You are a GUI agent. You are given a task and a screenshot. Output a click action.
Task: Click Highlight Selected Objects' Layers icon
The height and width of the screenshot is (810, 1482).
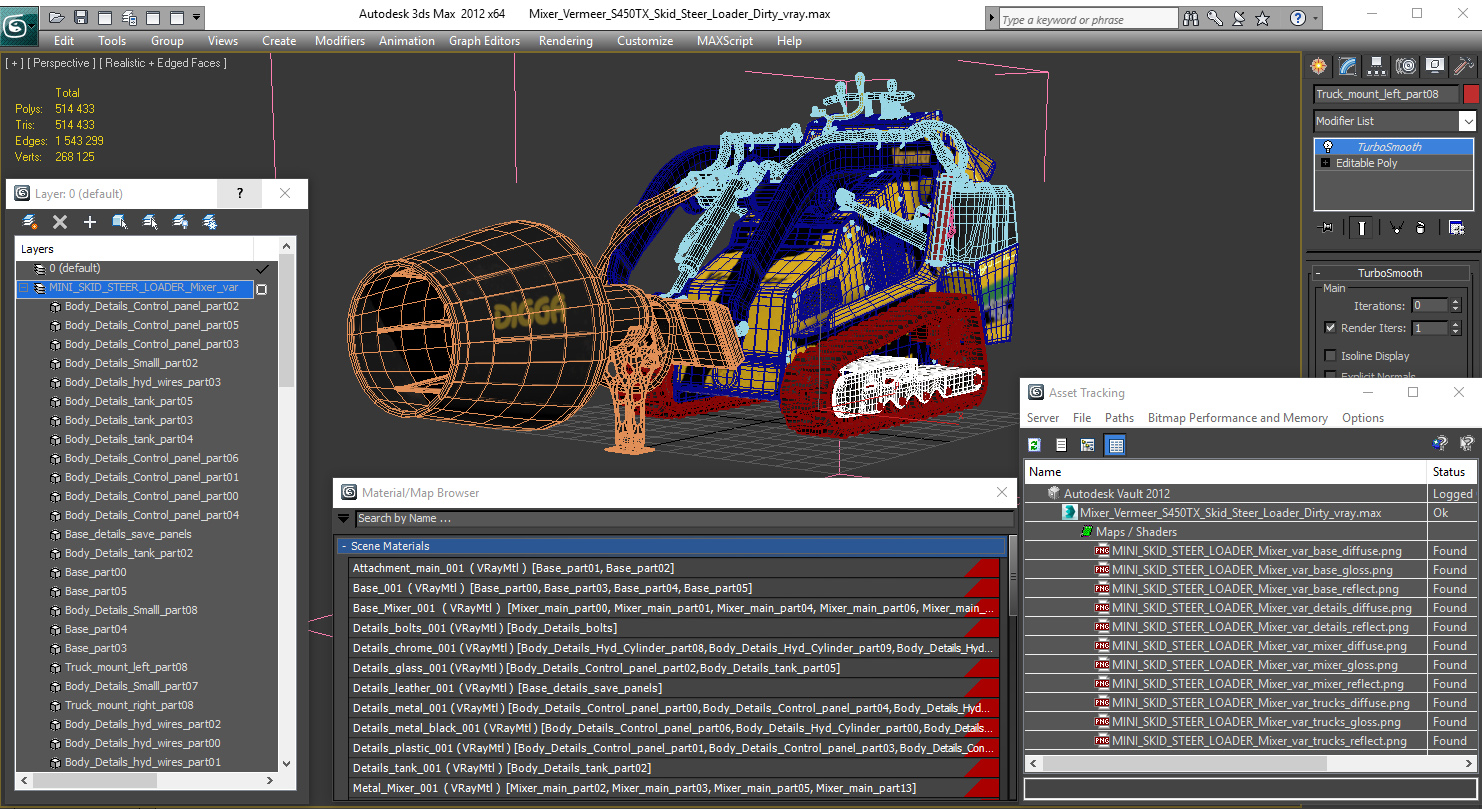point(150,222)
